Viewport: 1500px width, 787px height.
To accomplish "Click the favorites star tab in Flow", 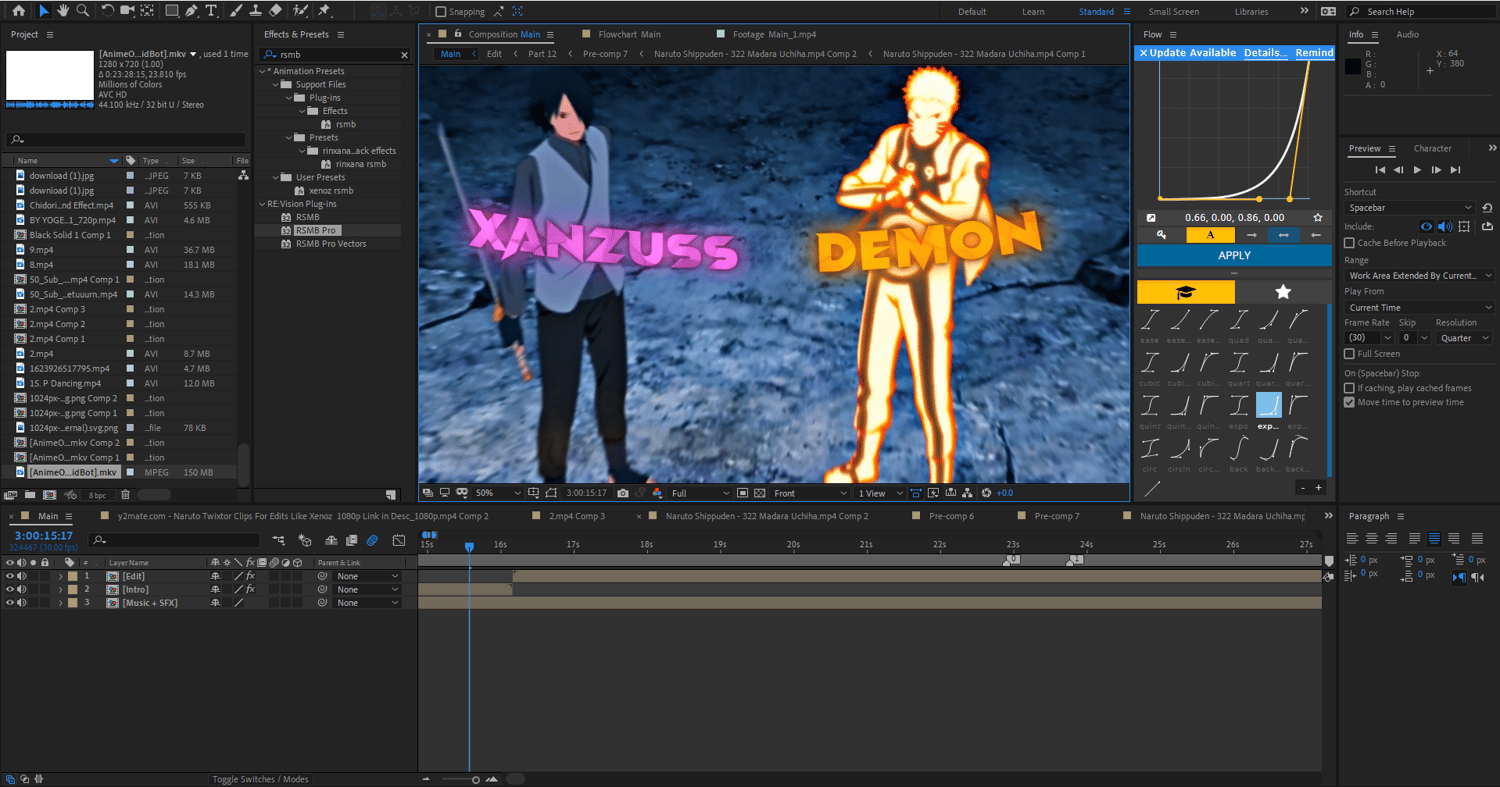I will point(1283,292).
